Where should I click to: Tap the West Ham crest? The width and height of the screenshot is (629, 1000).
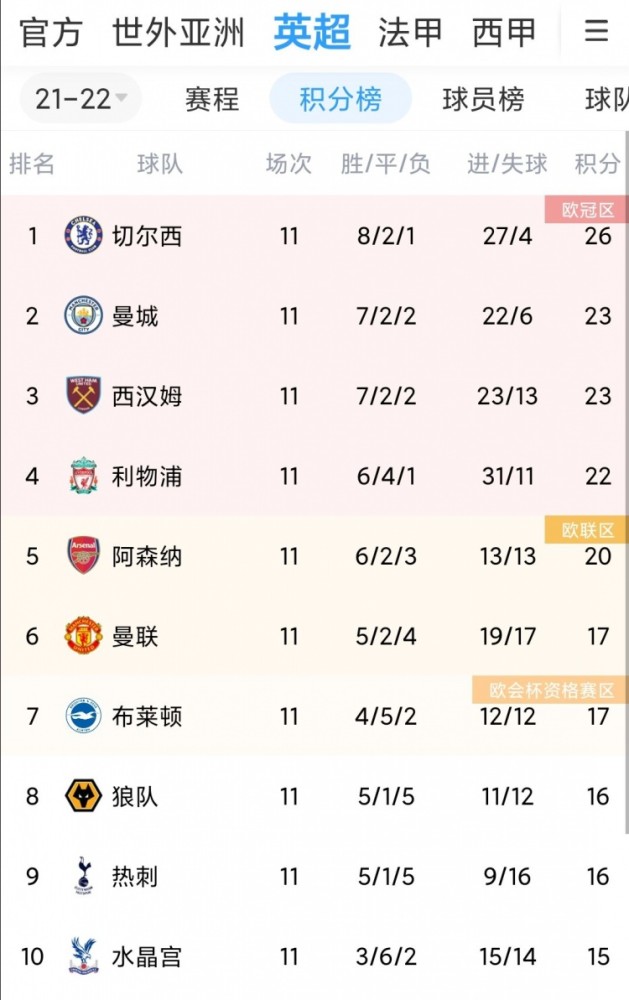84,395
